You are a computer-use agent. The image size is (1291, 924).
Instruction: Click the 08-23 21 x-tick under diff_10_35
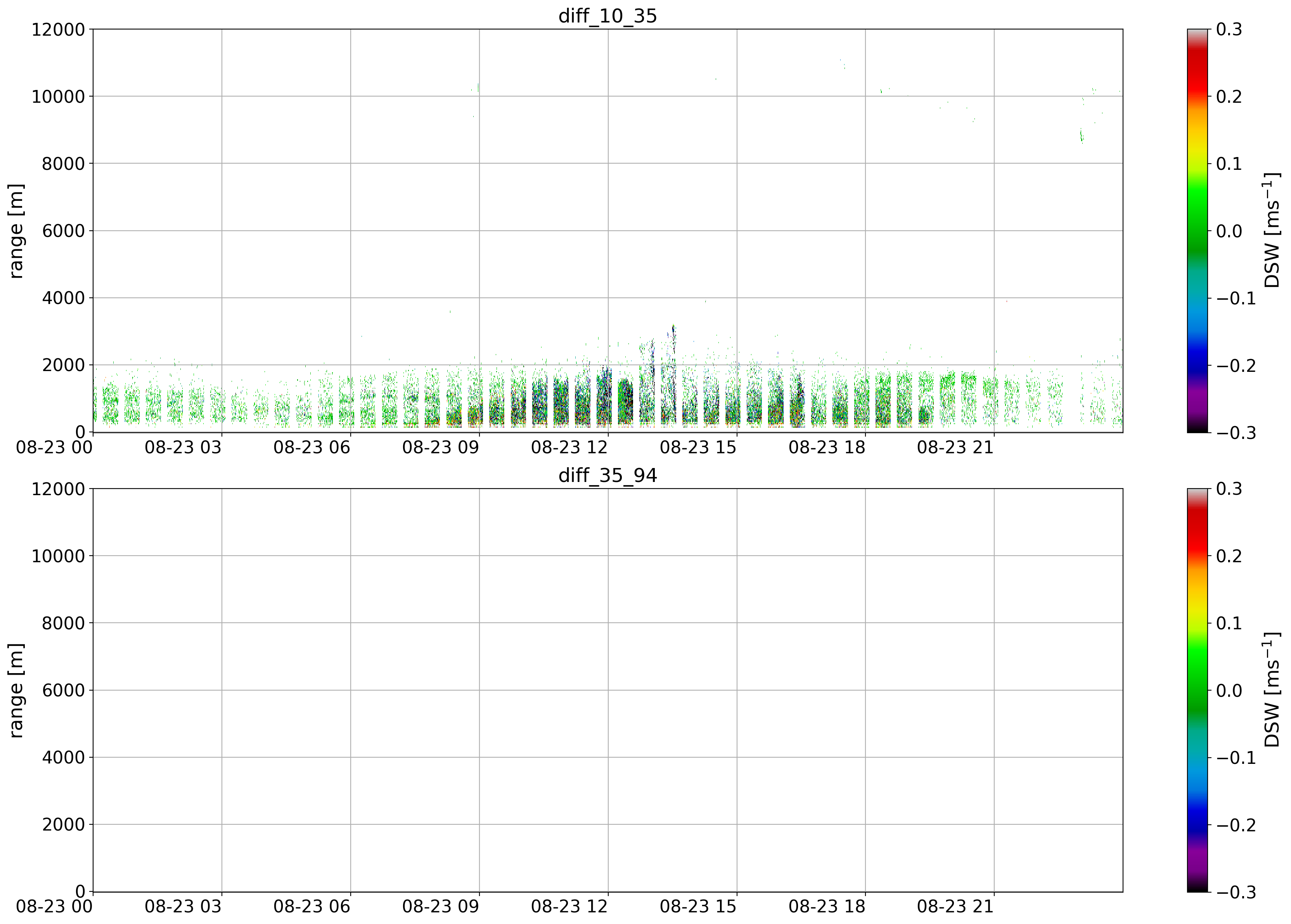click(955, 447)
